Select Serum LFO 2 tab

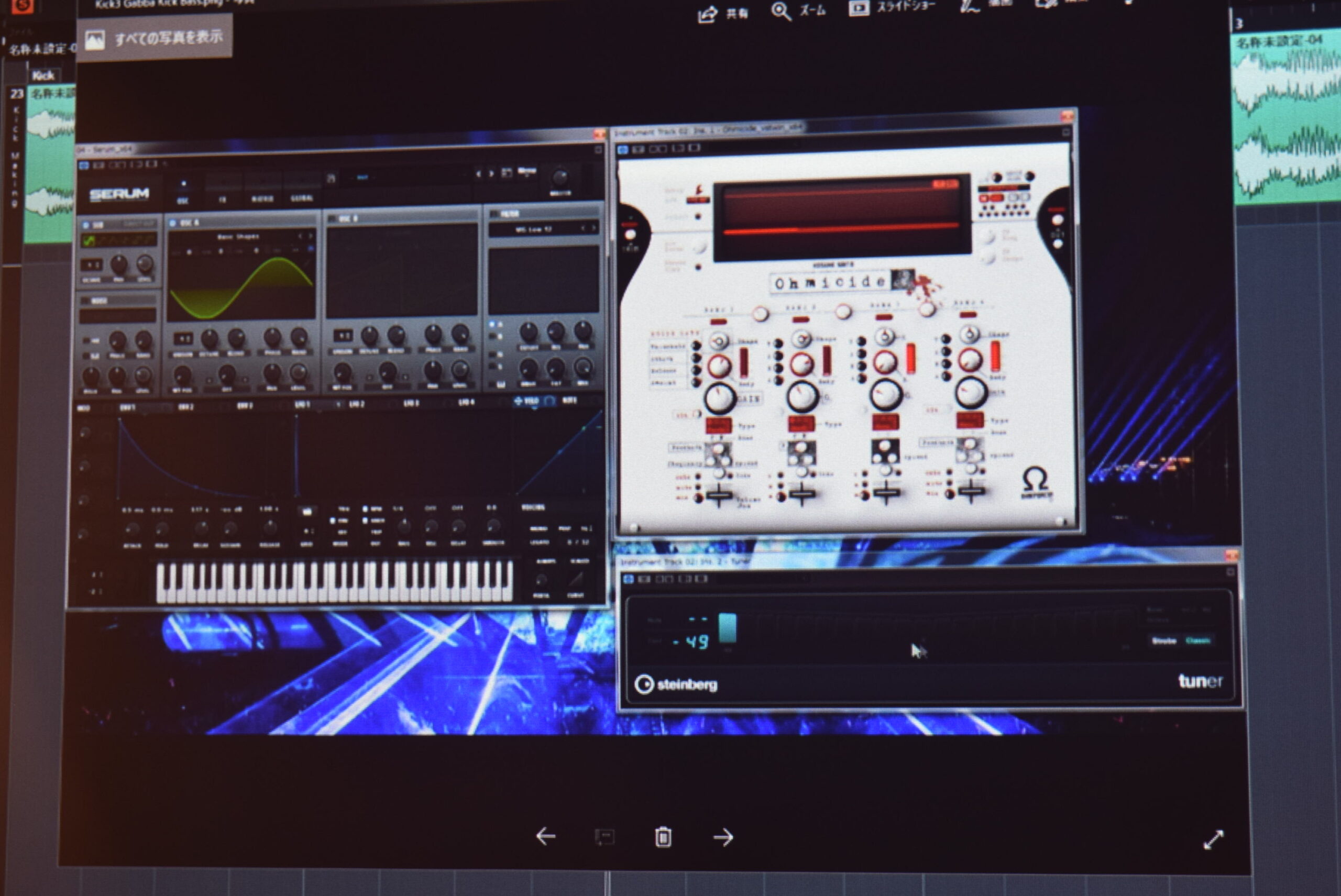coord(357,404)
